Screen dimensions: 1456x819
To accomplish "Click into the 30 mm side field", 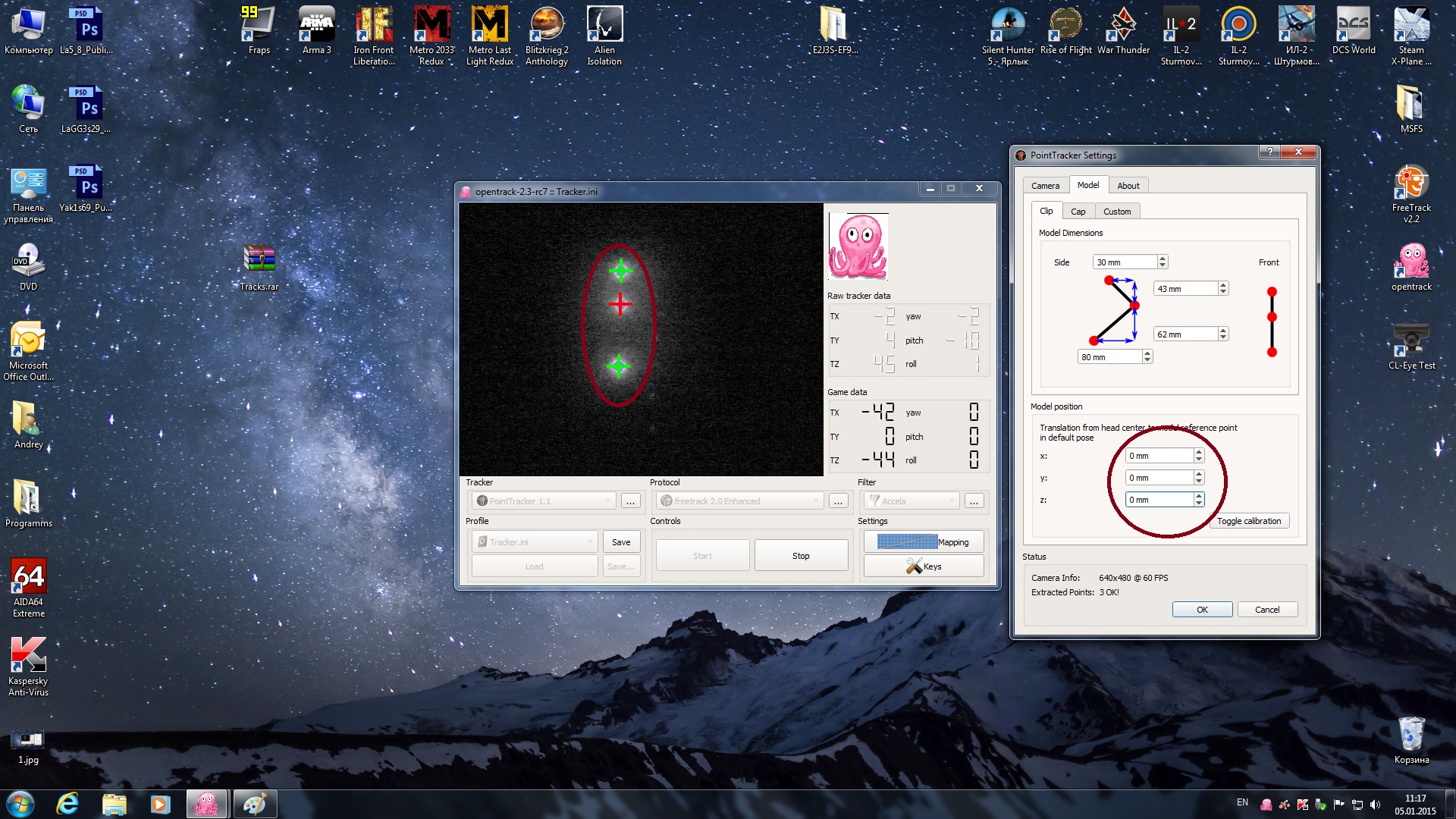I will coord(1125,262).
